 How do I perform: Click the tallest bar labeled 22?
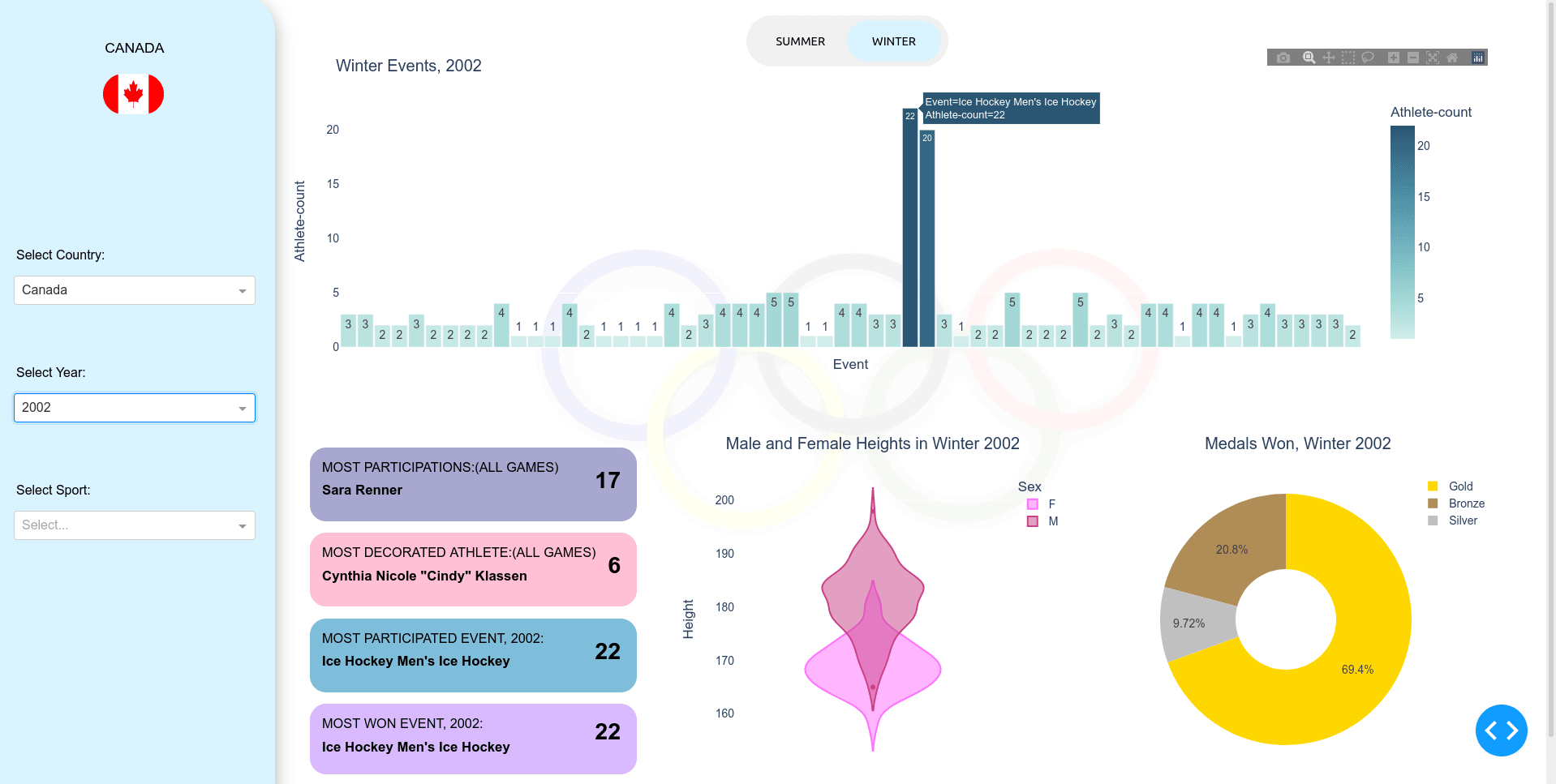910,229
